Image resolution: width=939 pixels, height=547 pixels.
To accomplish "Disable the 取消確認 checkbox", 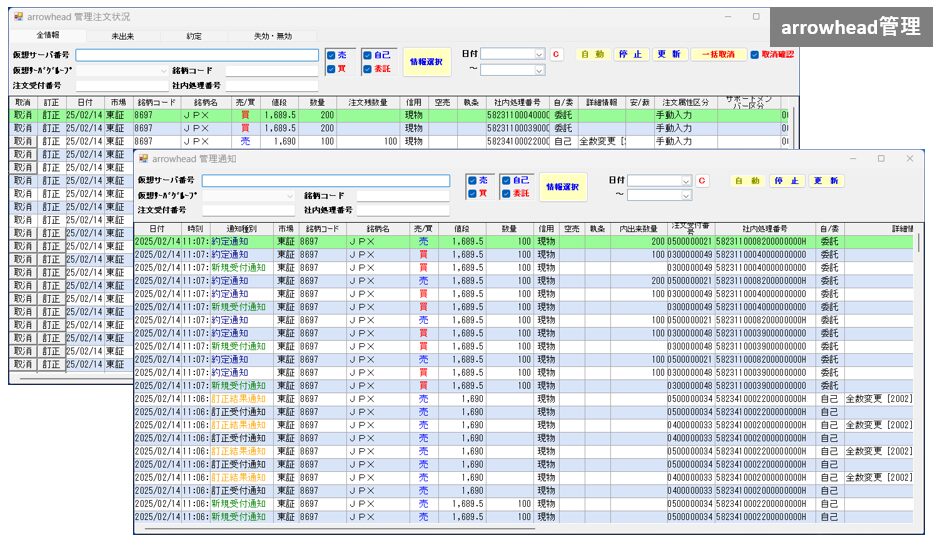I will pos(755,55).
